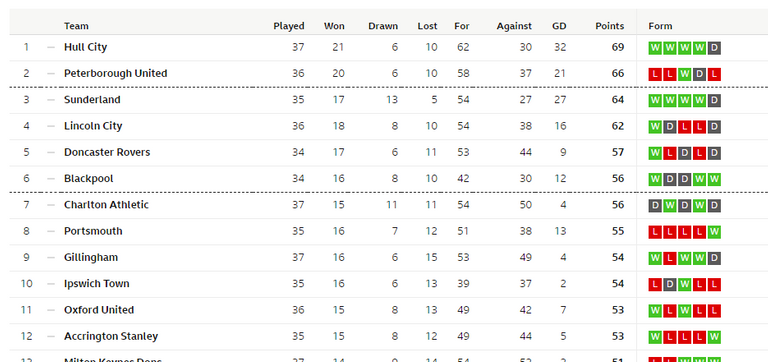
Task: Click the Form column header
Action: [660, 26]
